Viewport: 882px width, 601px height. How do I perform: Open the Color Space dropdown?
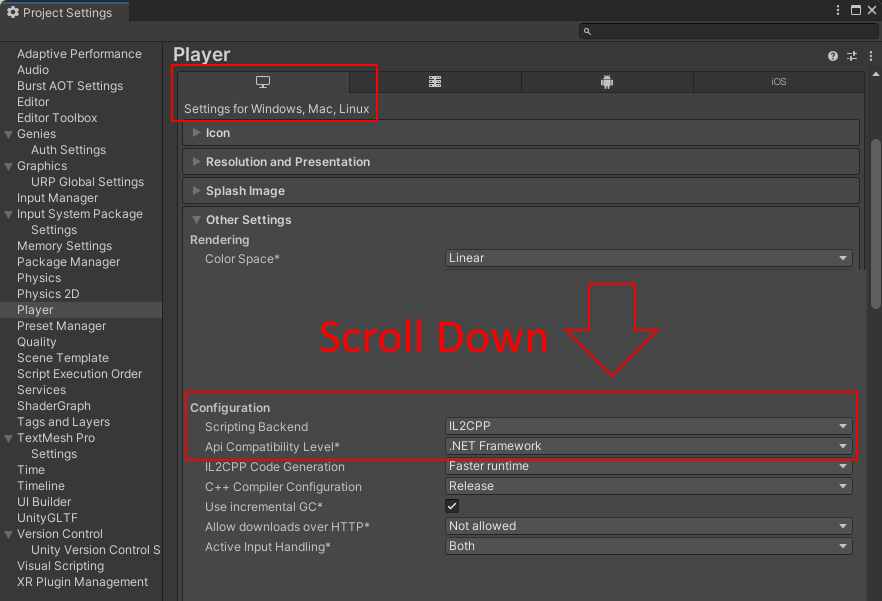648,258
